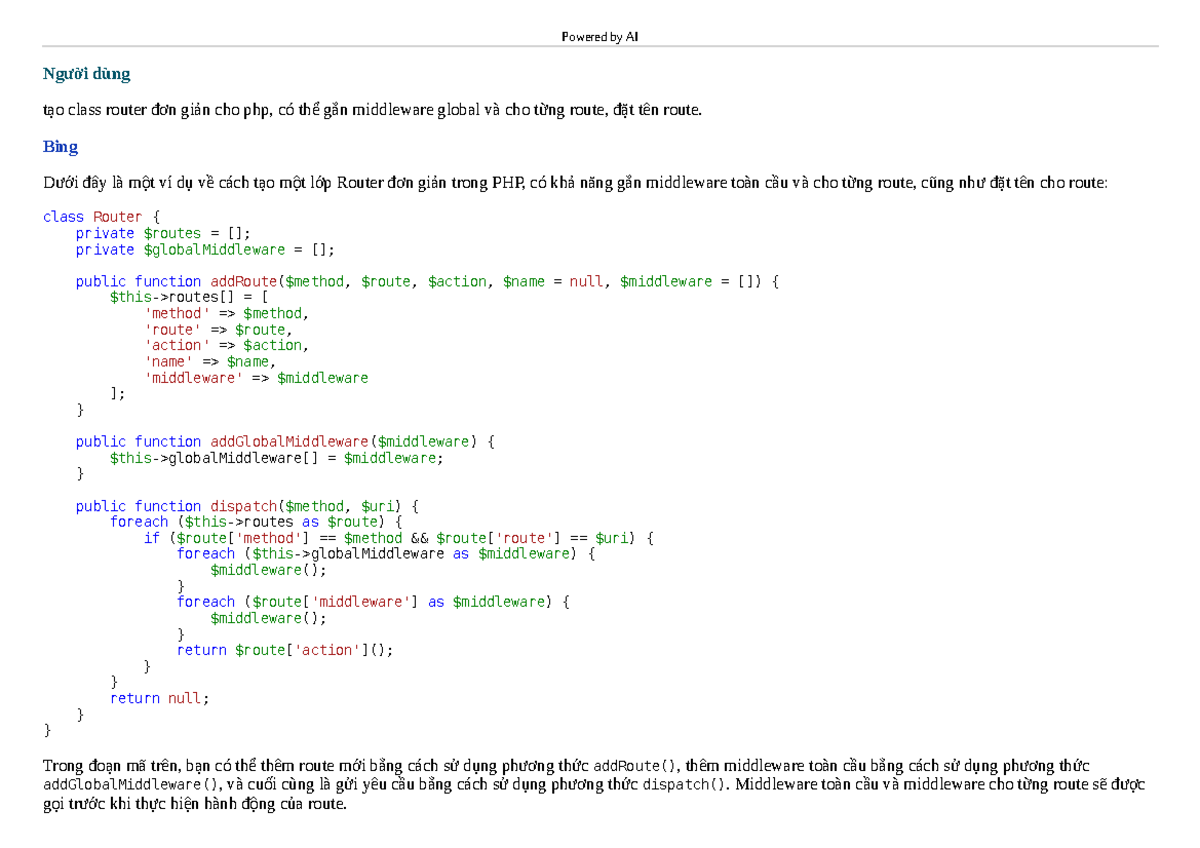This screenshot has width=1200, height=848.
Task: Click the "'action' => $action," line
Action: [x=227, y=345]
